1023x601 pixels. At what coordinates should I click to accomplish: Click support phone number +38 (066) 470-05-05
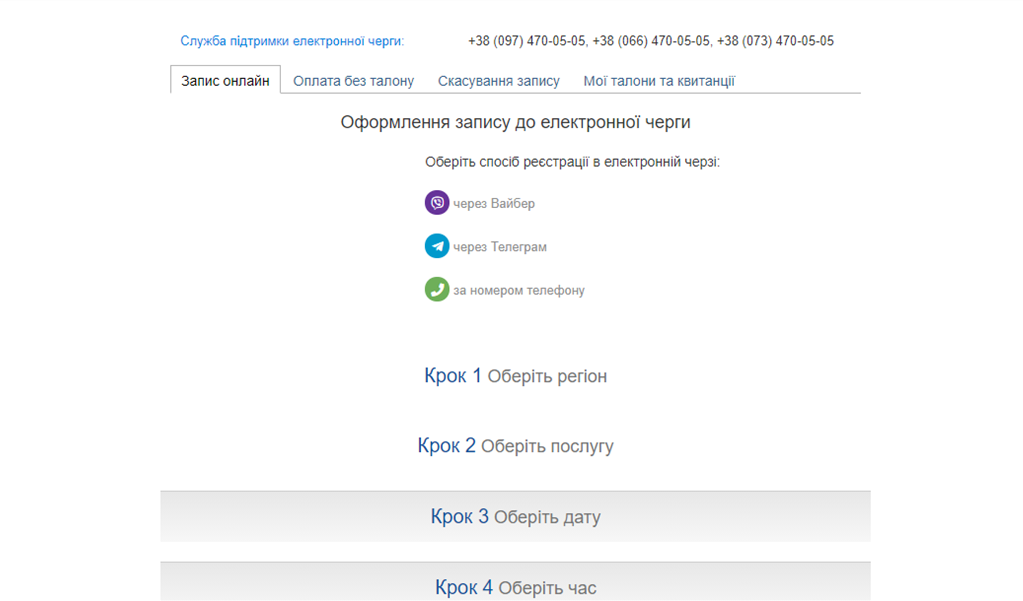(x=651, y=41)
